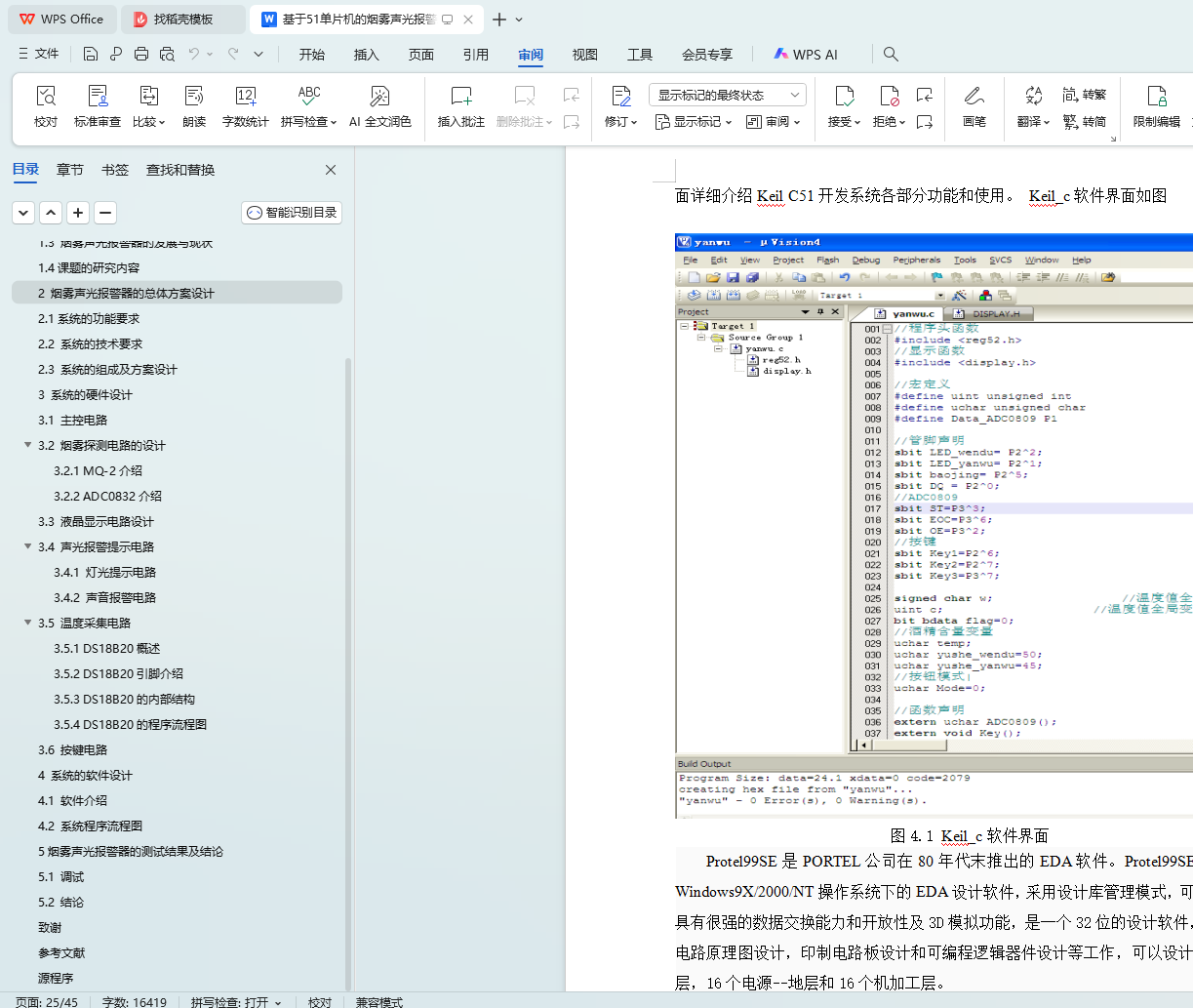Switch to the 引用 ribbon tab
Viewport: 1193px width, 1008px height.
click(x=476, y=55)
